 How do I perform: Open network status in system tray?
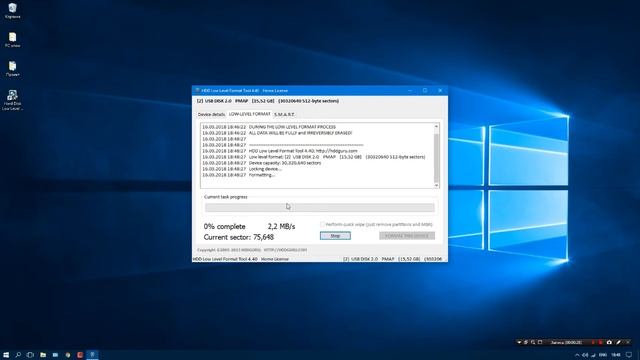coord(593,355)
